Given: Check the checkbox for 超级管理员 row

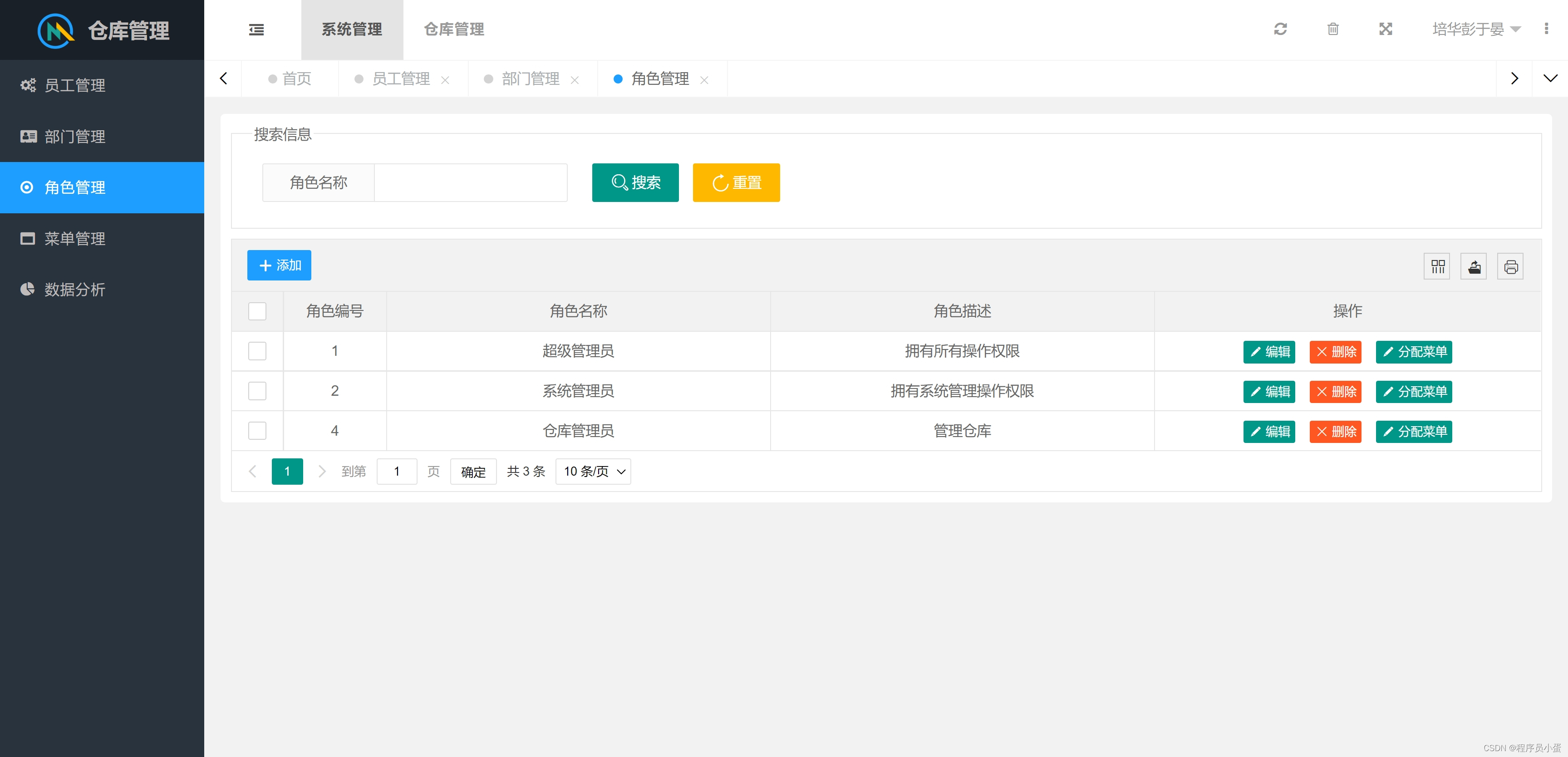Looking at the screenshot, I should [x=257, y=351].
